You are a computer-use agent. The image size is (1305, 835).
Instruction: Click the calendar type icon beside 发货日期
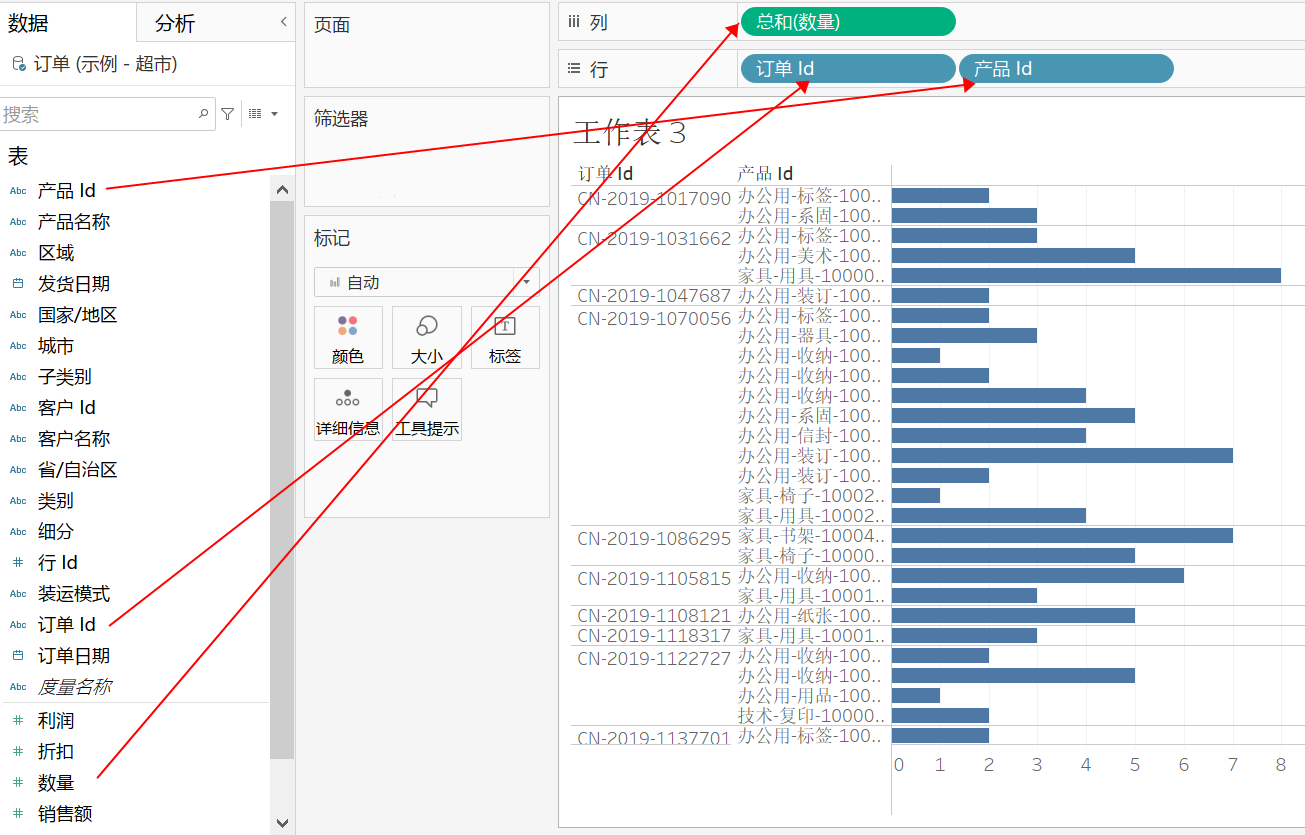[18, 284]
